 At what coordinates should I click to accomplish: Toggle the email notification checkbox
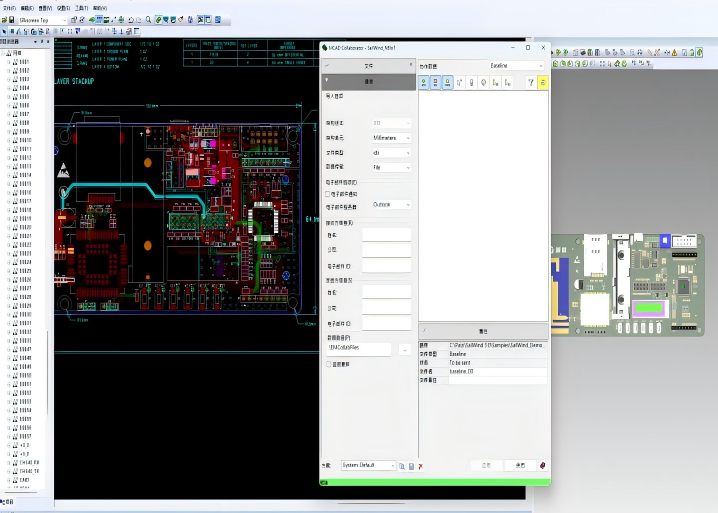tap(329, 194)
